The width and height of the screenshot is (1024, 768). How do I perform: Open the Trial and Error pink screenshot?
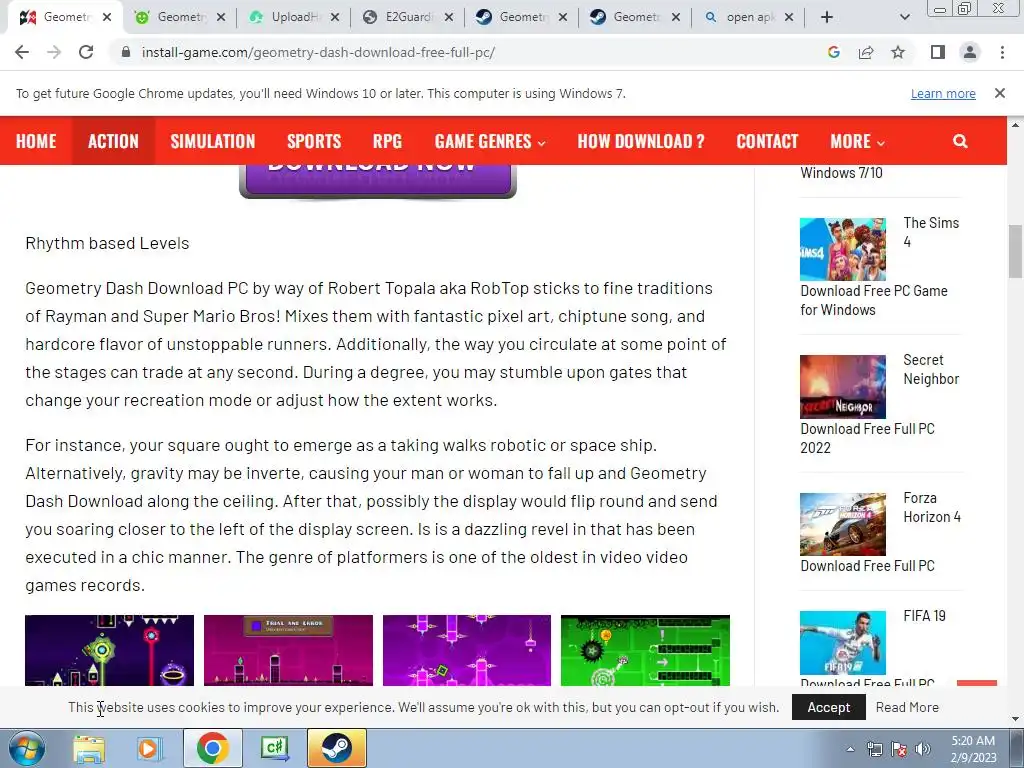(x=288, y=650)
